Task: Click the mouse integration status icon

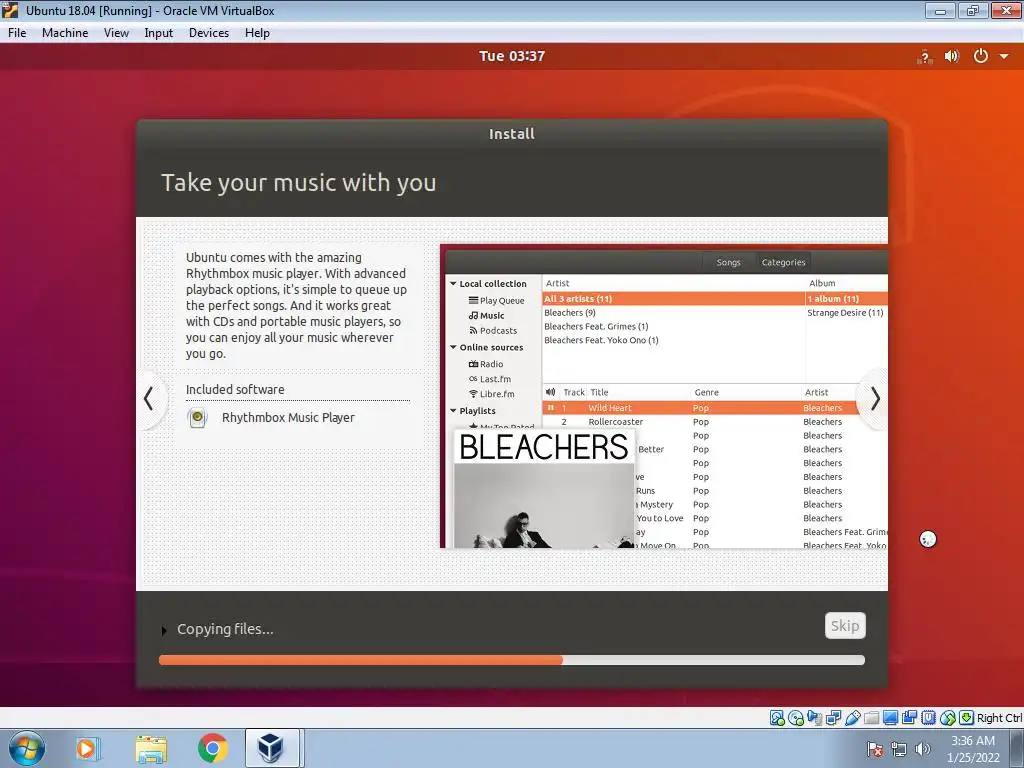Action: [x=948, y=718]
